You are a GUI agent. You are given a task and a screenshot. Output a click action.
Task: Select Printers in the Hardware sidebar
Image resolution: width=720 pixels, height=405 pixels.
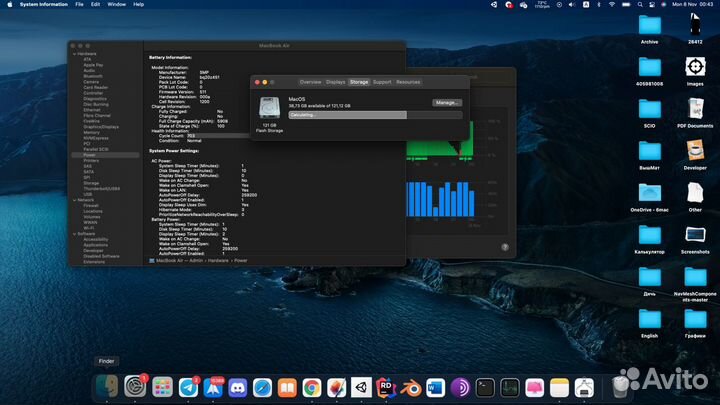click(x=91, y=161)
